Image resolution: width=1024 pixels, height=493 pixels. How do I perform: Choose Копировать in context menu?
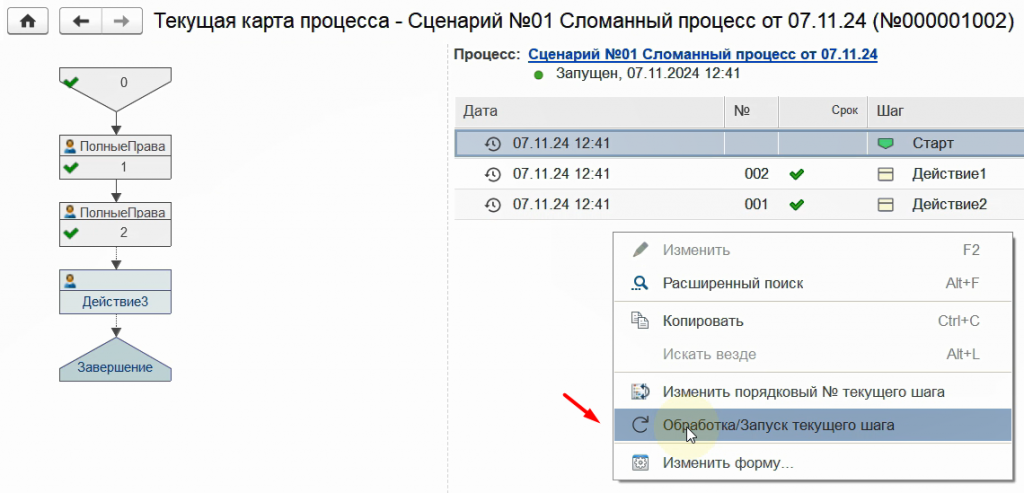point(812,321)
